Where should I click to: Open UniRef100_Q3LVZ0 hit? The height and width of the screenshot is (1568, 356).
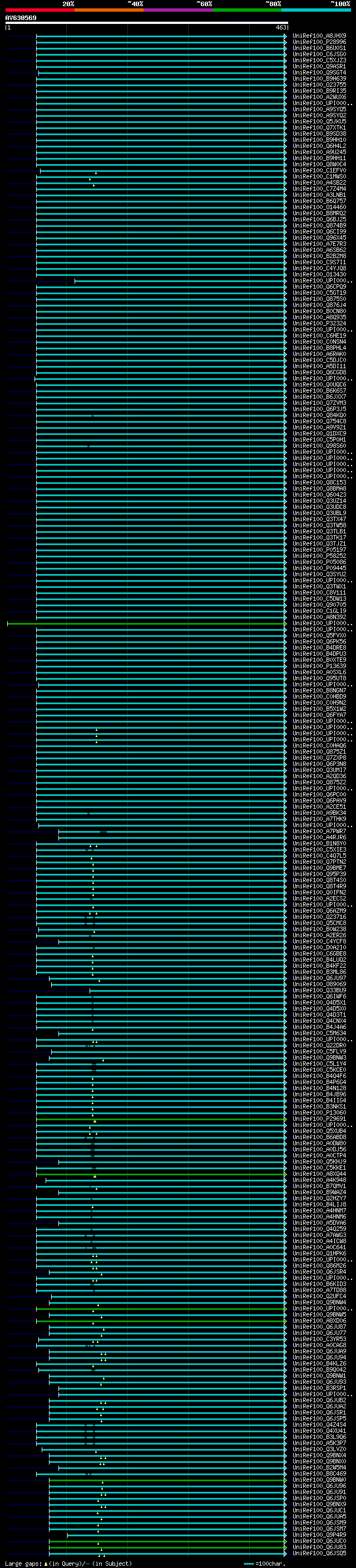[319, 1450]
